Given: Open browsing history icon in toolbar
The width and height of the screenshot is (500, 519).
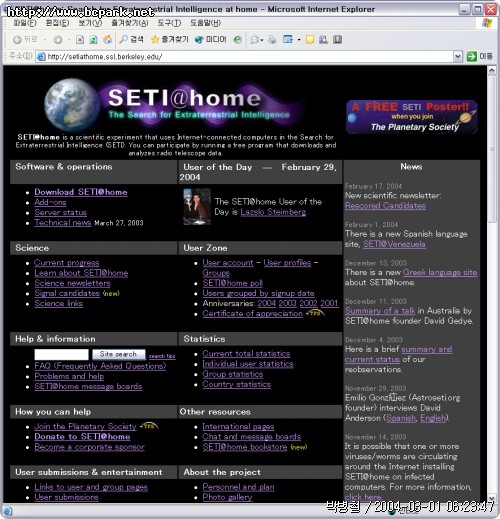Looking at the screenshot, I should pyautogui.click(x=237, y=40).
